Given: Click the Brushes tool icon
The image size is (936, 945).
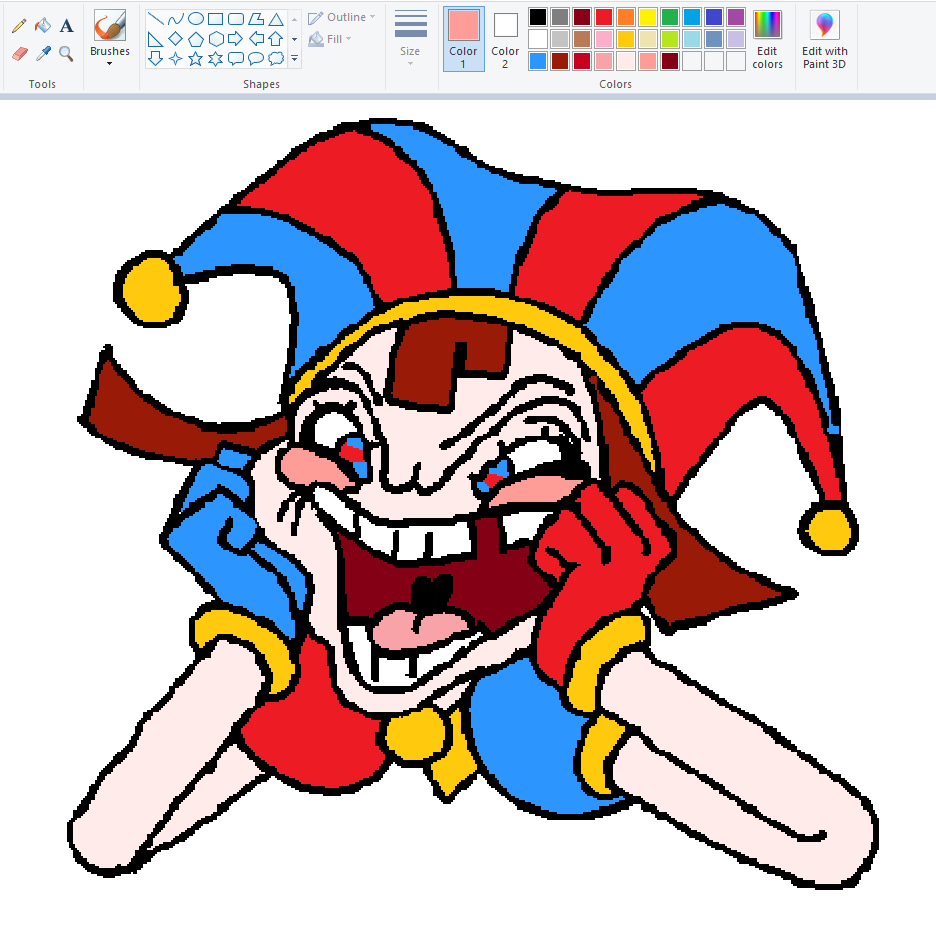Looking at the screenshot, I should click(x=110, y=25).
